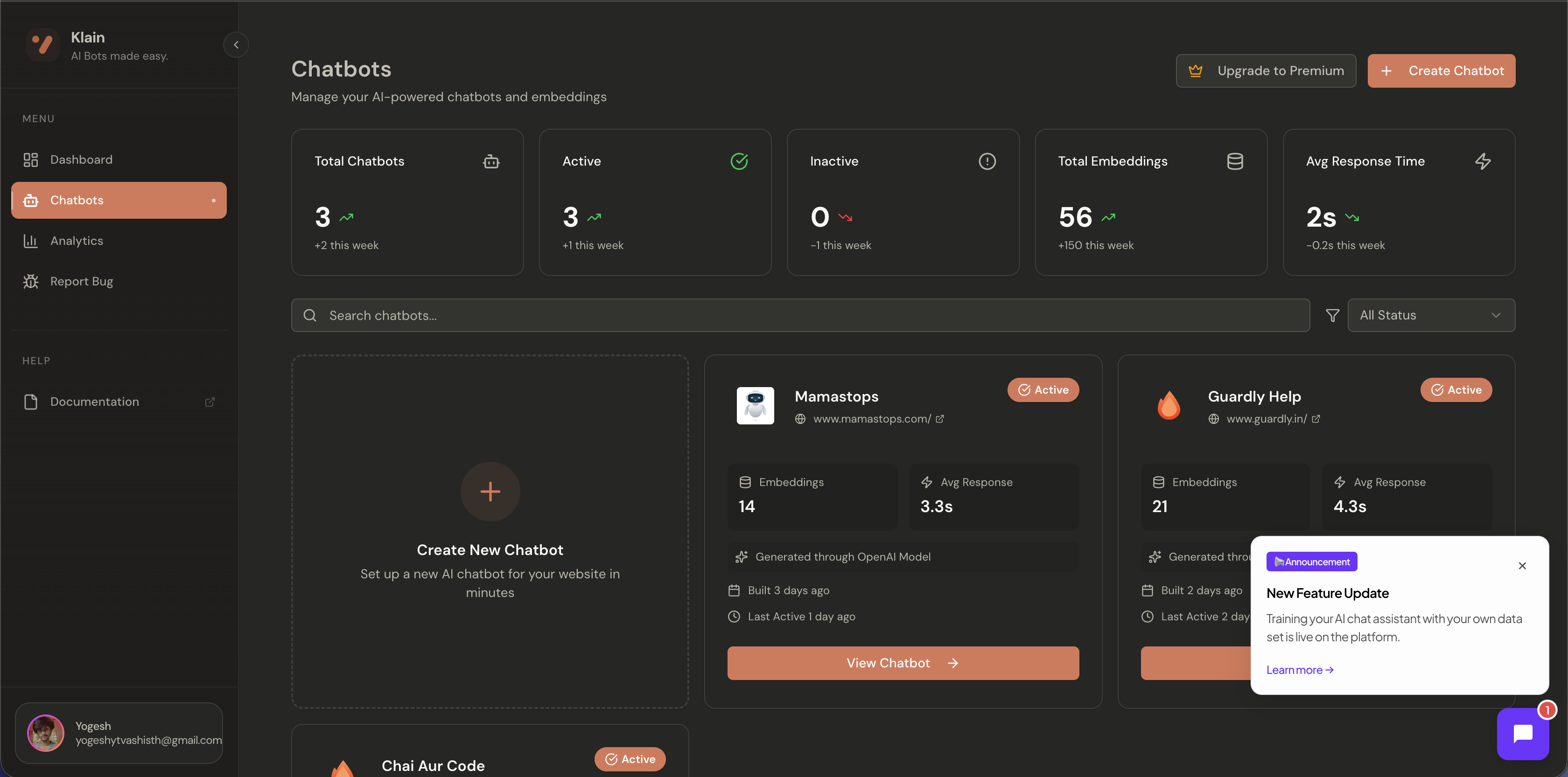Open the All Status dropdown

click(x=1432, y=314)
